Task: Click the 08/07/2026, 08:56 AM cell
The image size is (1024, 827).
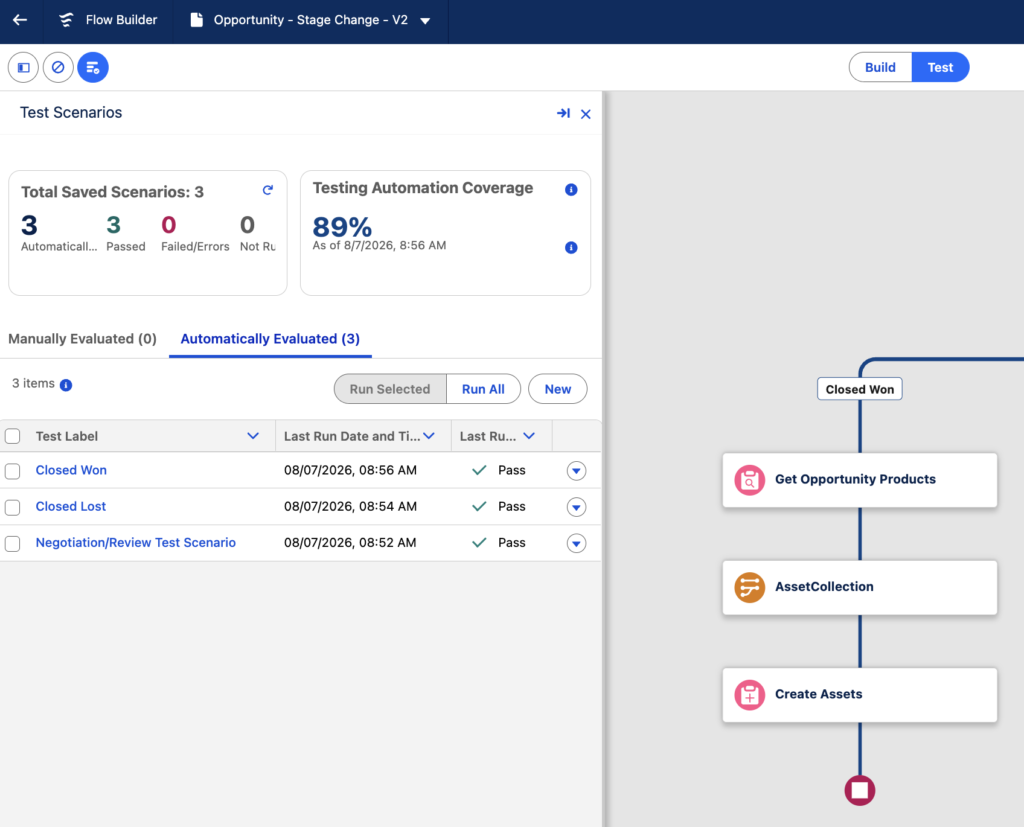Action: 350,470
